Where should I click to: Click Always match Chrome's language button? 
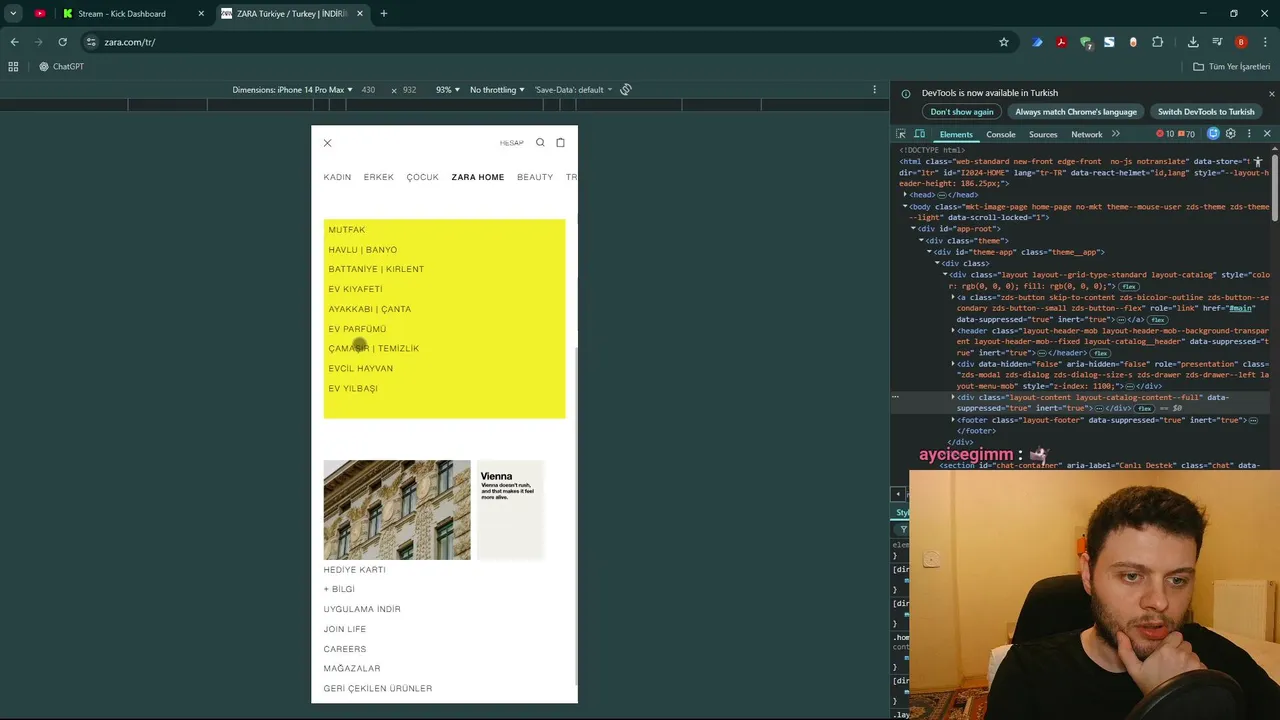[x=1076, y=112]
